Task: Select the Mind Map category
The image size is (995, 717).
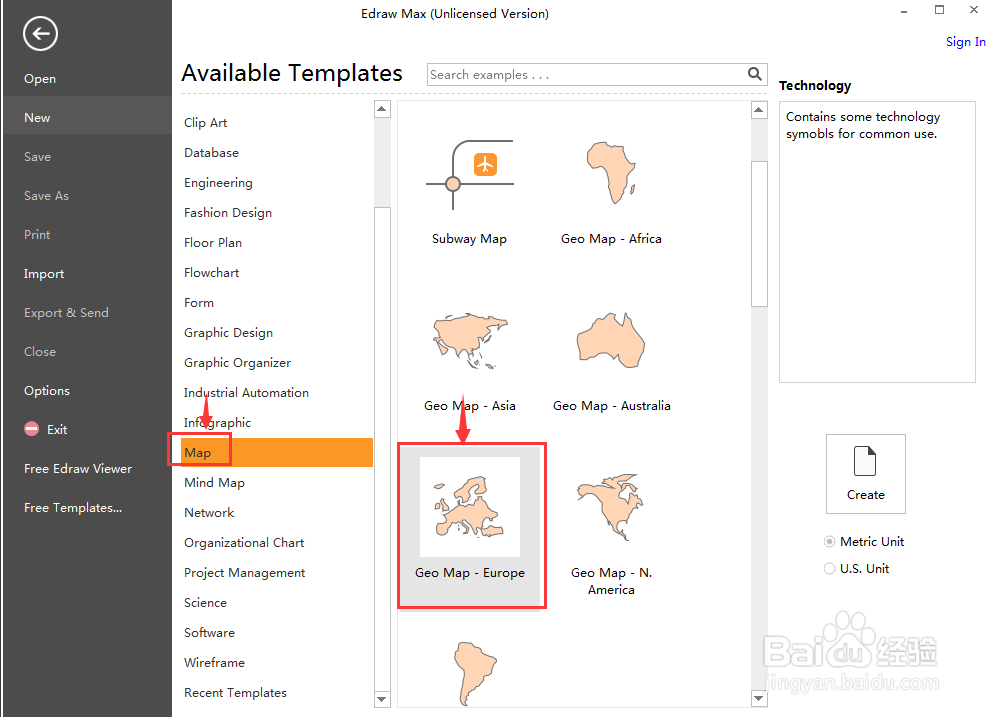Action: 214,482
